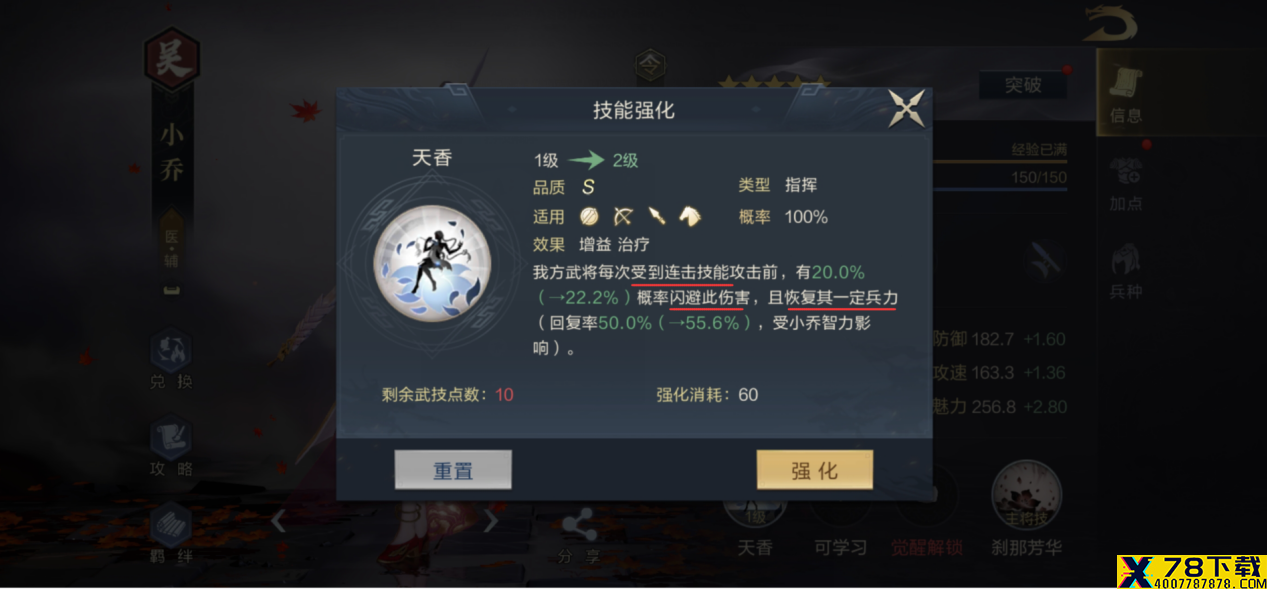Click the 150/150 experience progress bar
The image size is (1267, 589).
[999, 178]
